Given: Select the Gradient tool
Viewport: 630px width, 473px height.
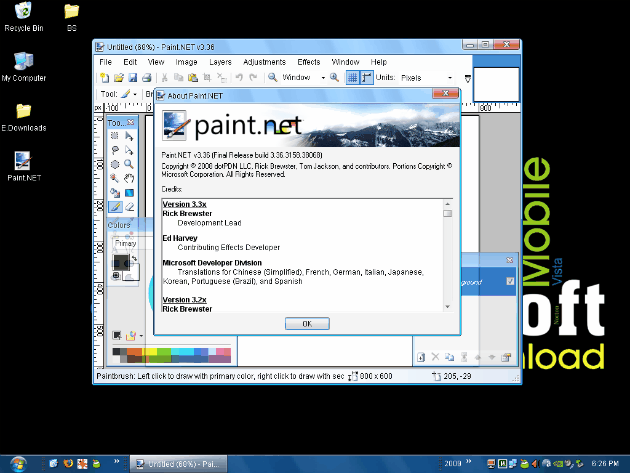Looking at the screenshot, I should 129,193.
